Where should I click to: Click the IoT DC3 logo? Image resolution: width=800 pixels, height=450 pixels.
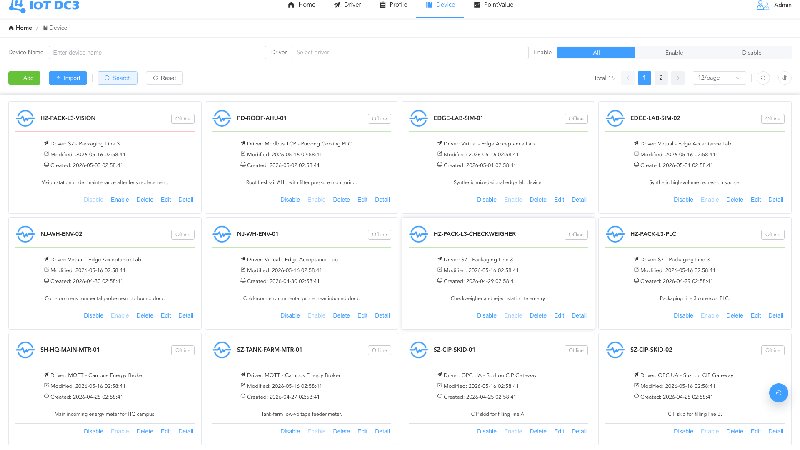[x=44, y=6]
